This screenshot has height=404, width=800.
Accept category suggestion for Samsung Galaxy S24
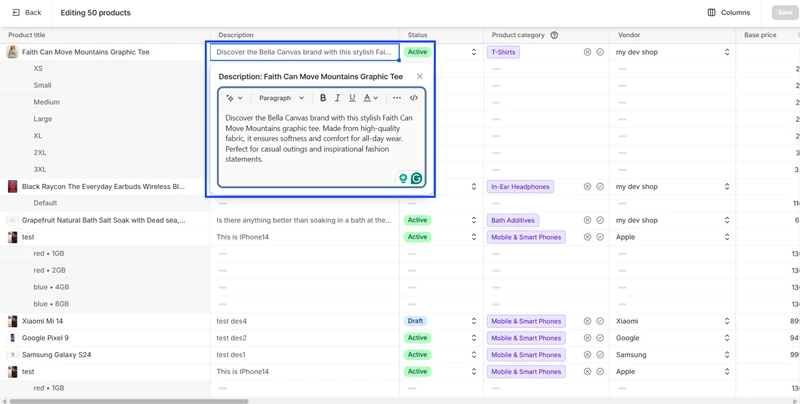click(600, 355)
